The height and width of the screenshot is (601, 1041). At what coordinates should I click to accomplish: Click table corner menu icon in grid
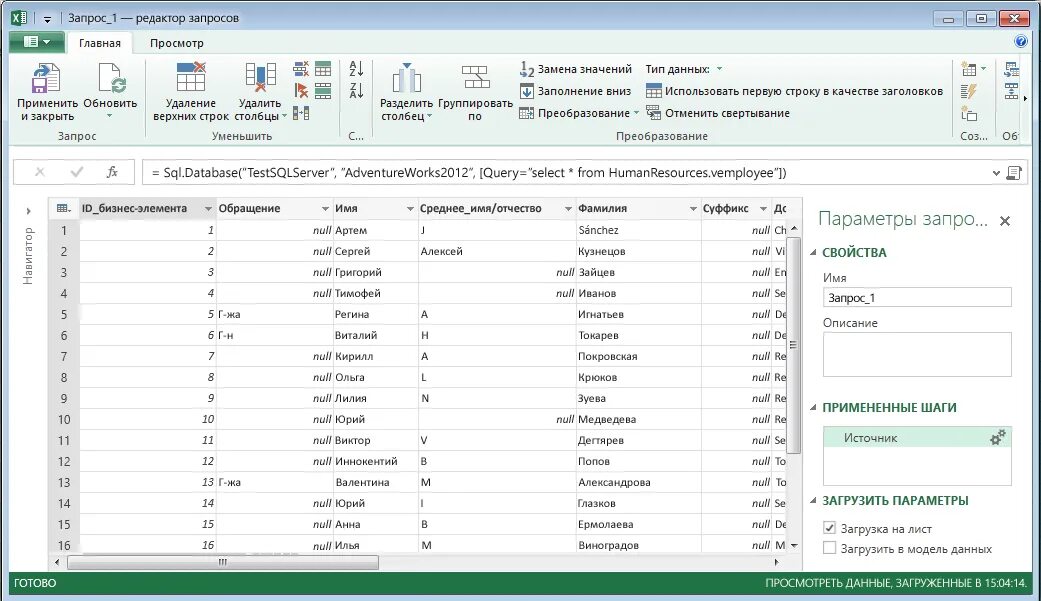coord(63,209)
